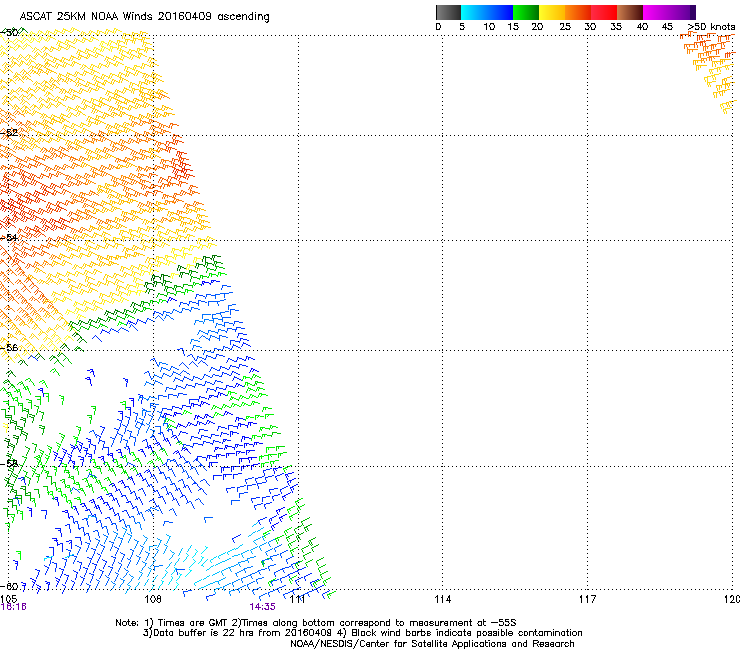Click longitude label '108' on the bottom axis
740x650 pixels.
tap(152, 599)
